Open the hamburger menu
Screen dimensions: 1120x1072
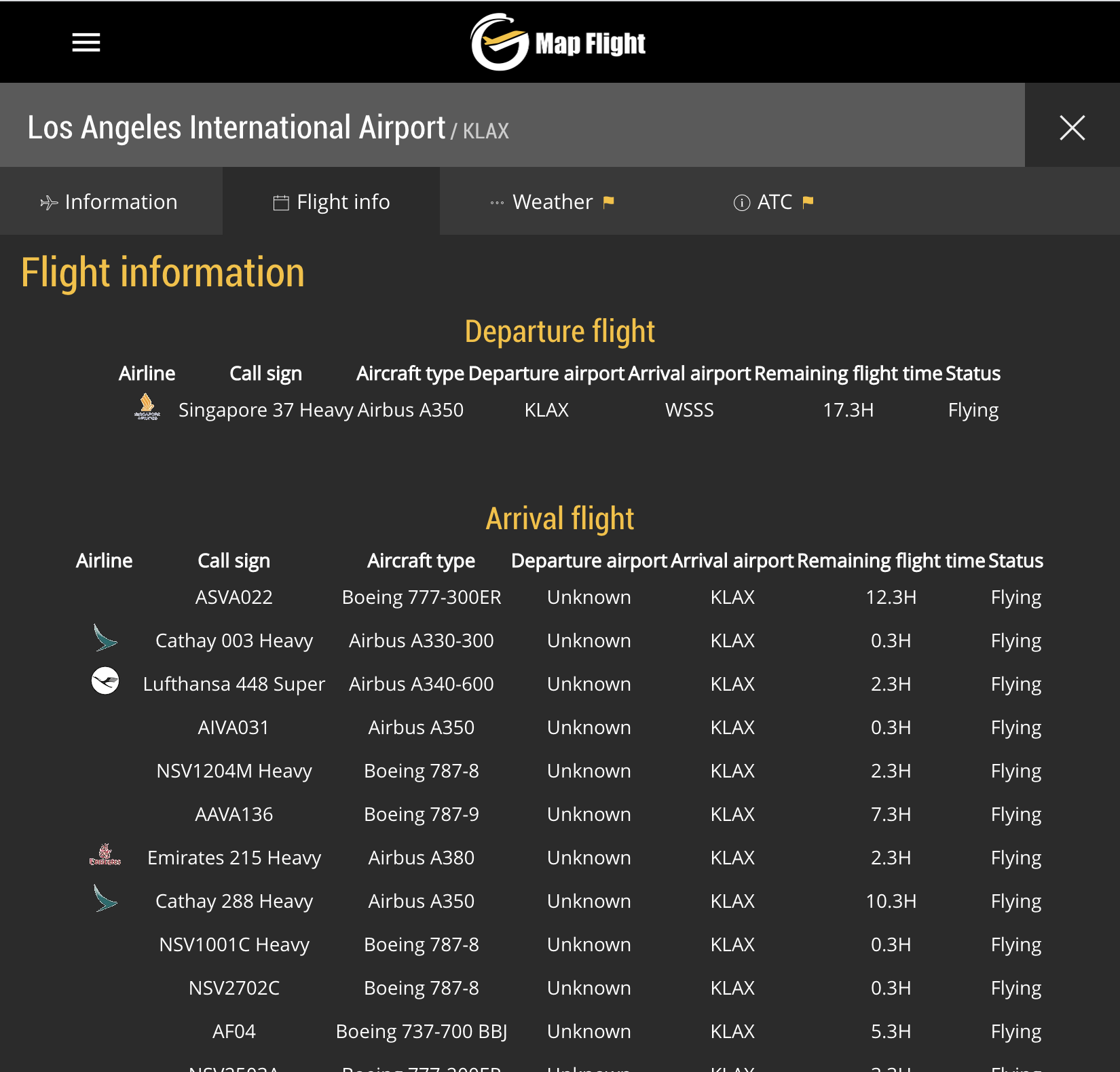[x=86, y=43]
